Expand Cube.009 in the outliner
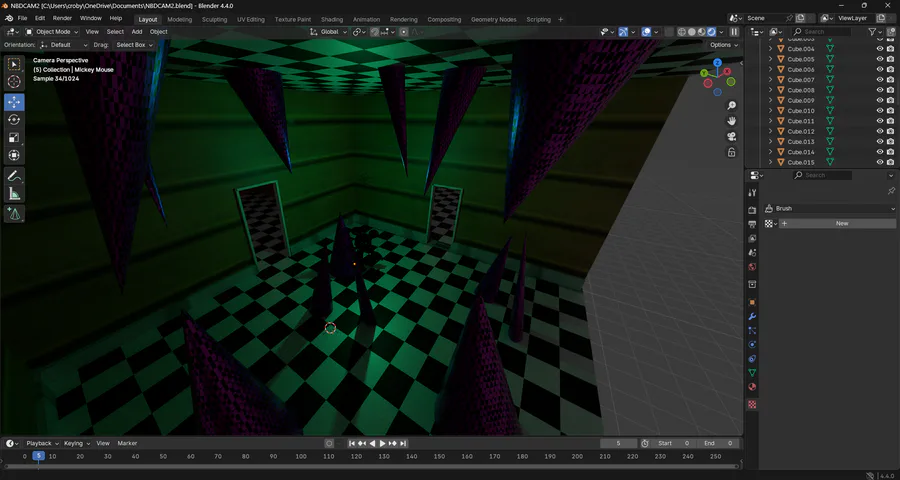900x480 pixels. [771, 100]
